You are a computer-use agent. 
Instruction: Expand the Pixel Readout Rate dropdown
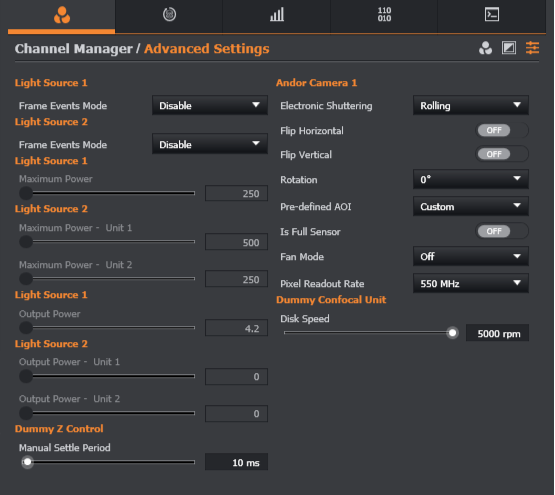tap(471, 283)
